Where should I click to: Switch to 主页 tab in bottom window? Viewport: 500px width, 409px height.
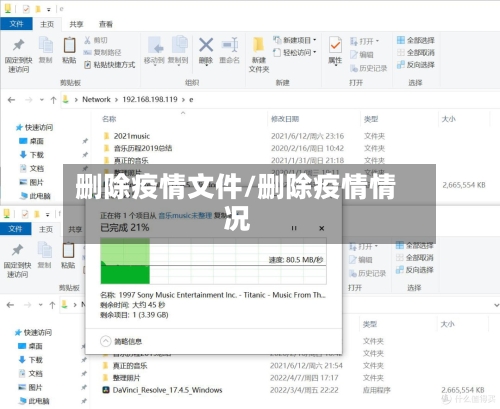[x=46, y=229]
